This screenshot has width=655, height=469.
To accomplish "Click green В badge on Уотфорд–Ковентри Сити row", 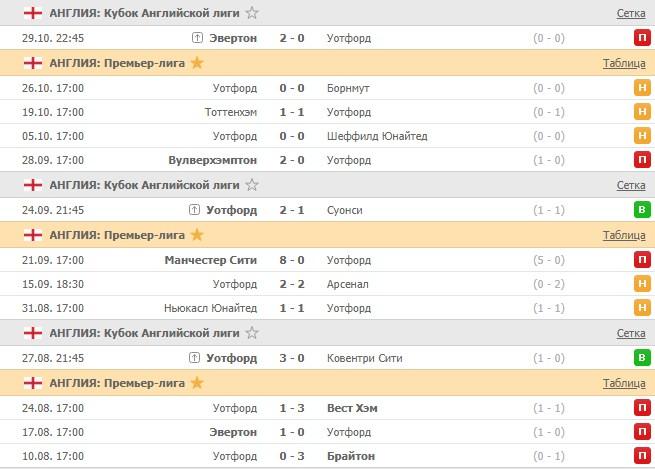I will click(x=640, y=358).
